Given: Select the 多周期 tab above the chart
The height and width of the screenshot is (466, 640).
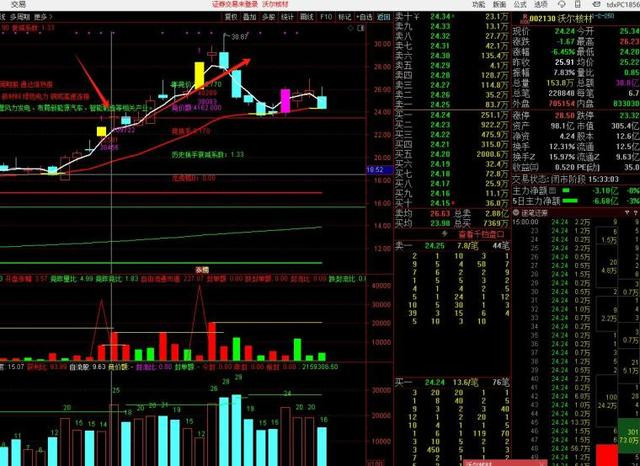Looking at the screenshot, I should 20,17.
